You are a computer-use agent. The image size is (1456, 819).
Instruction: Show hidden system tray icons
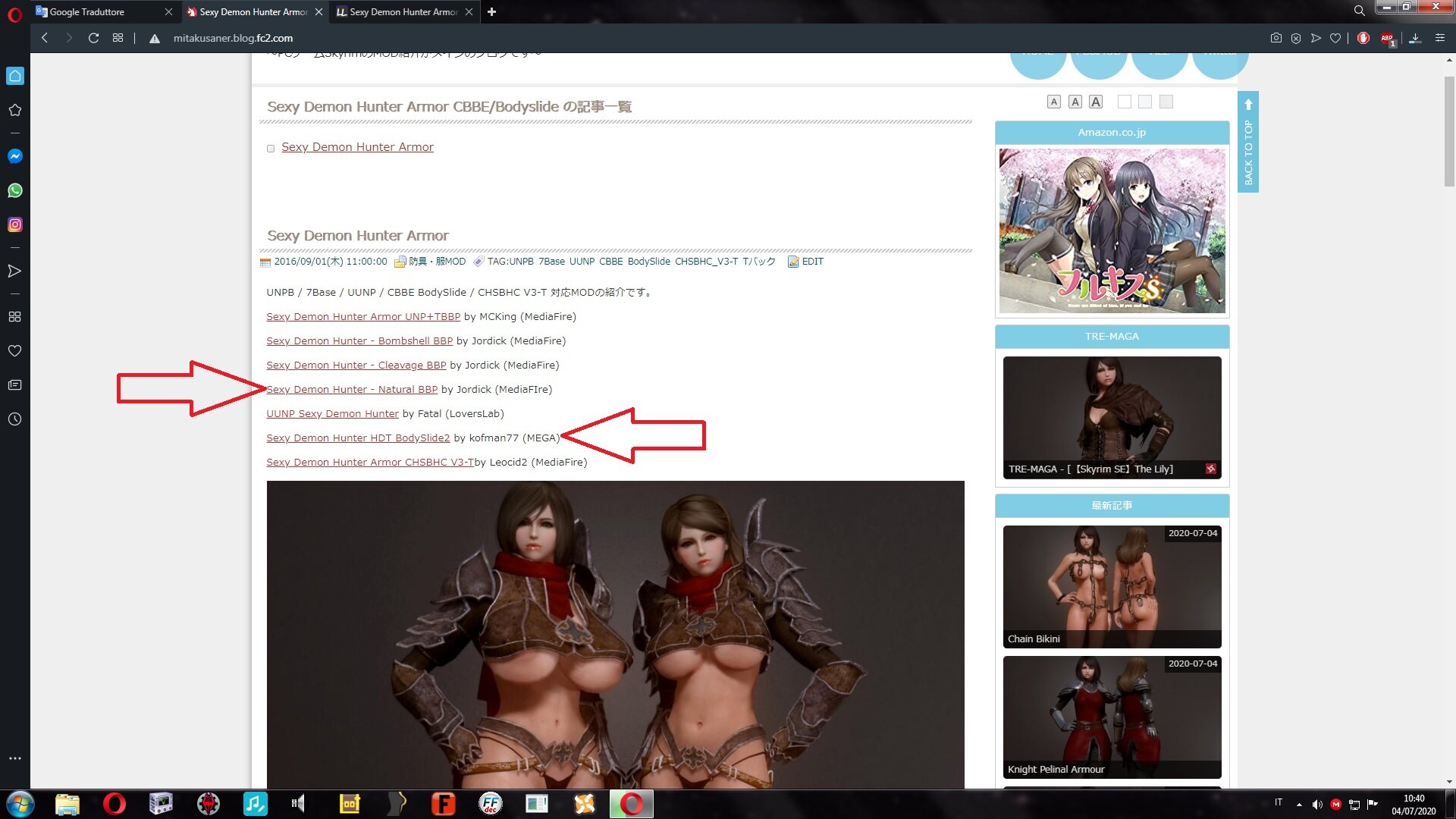1299,805
